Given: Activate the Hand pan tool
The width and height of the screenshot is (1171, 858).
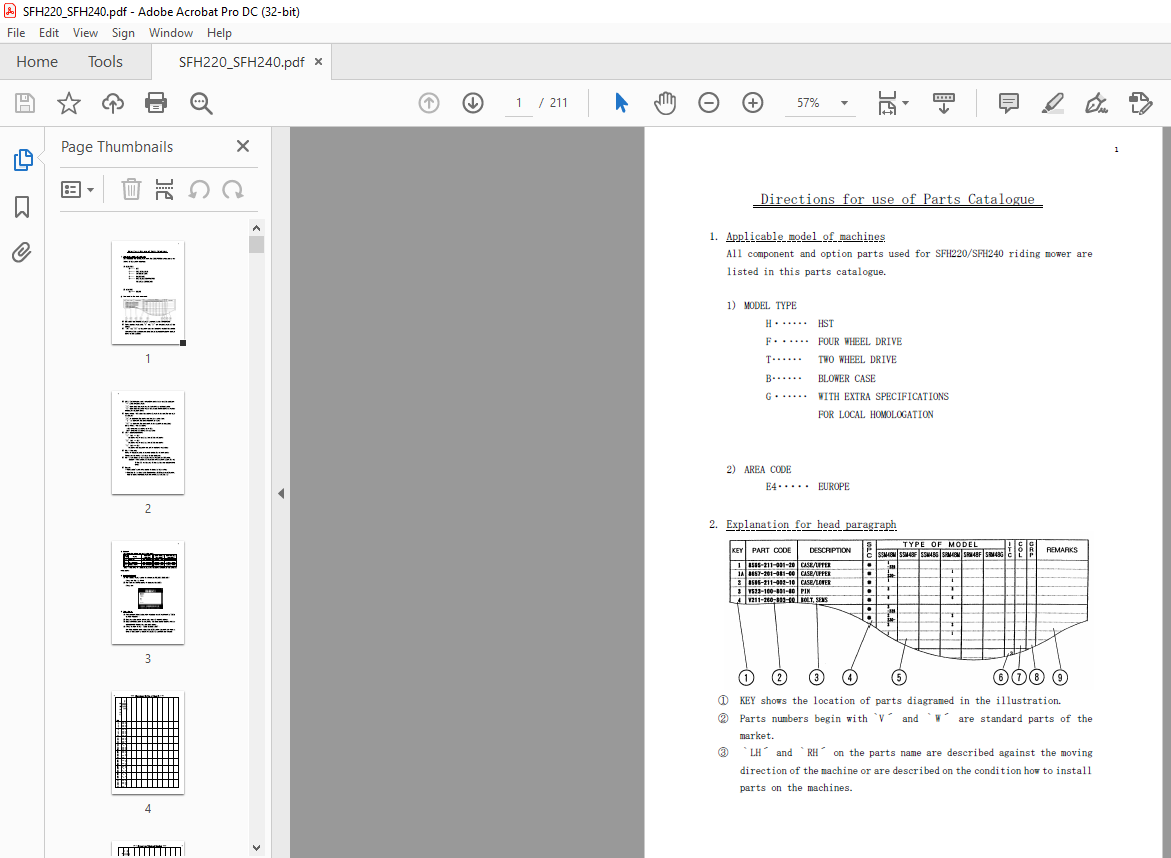Looking at the screenshot, I should 665,103.
